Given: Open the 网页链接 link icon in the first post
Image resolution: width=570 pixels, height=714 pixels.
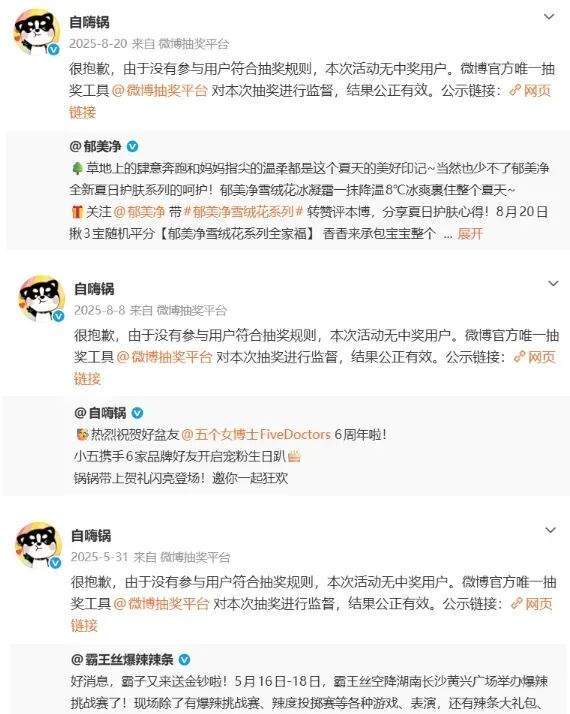Looking at the screenshot, I should coord(515,90).
